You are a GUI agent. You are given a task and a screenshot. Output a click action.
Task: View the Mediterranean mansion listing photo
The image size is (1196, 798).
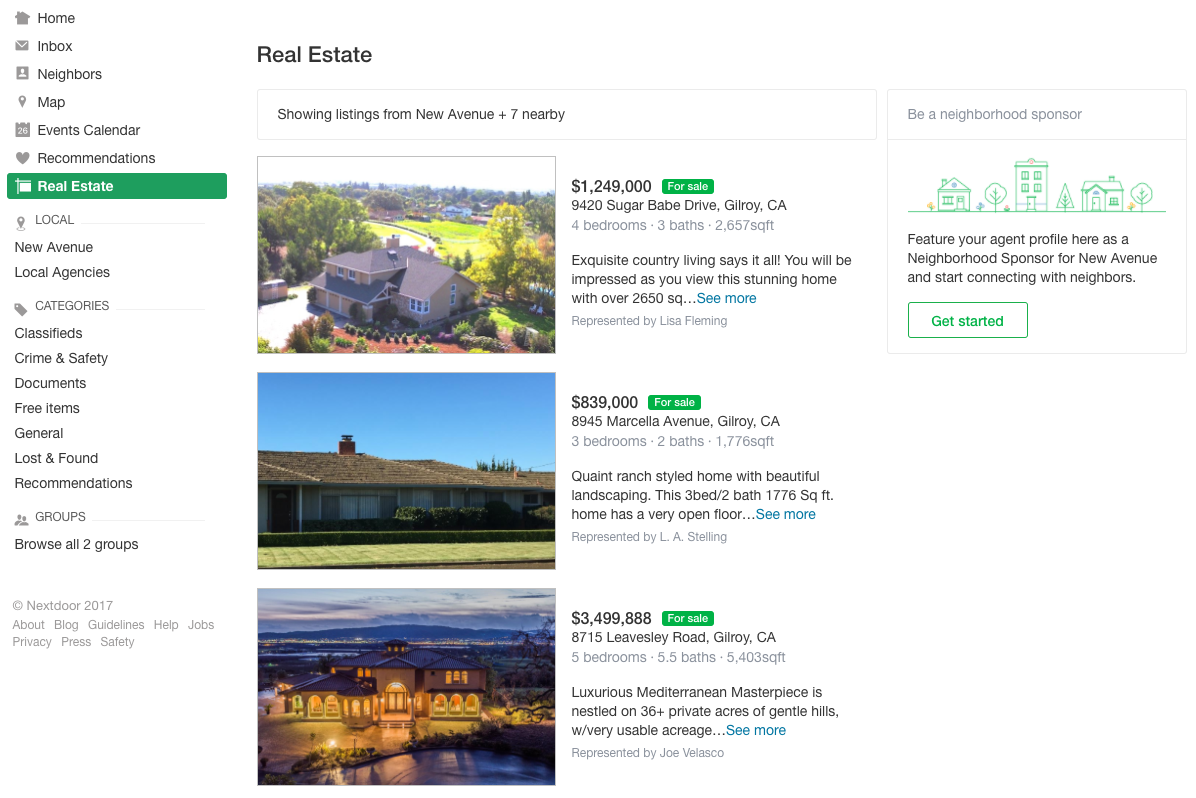click(406, 686)
